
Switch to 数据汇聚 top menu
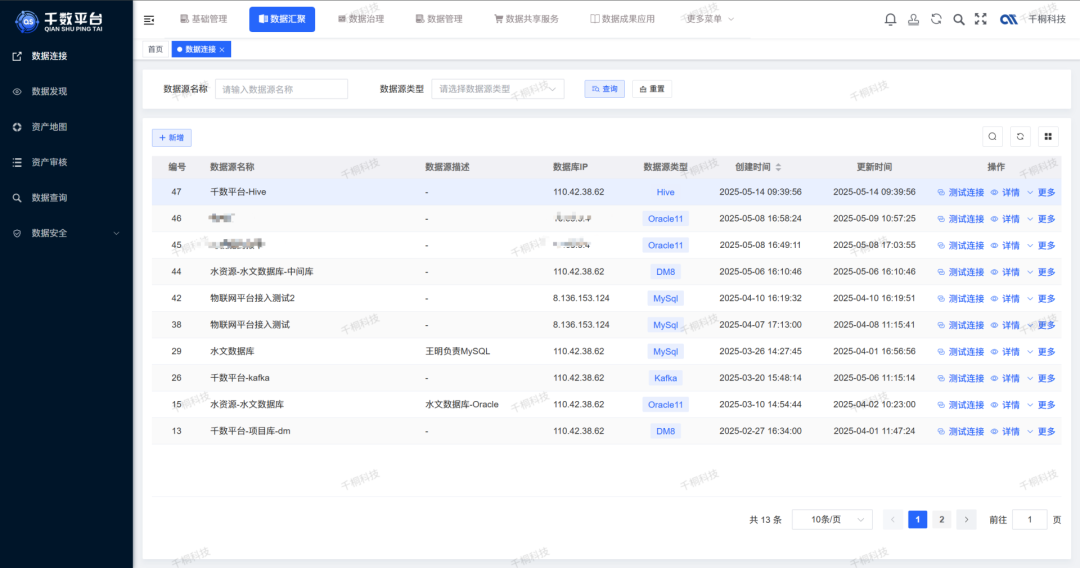[282, 19]
